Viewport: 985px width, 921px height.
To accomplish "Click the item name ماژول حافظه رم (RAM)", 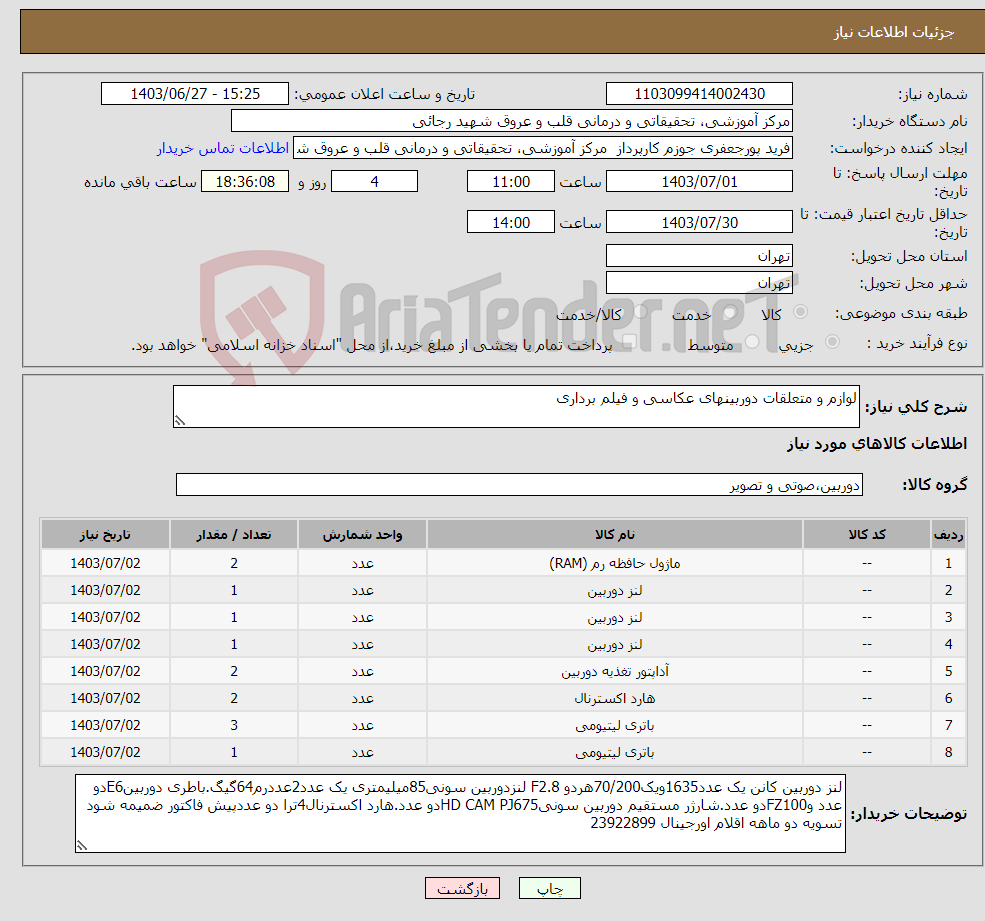I will pyautogui.click(x=614, y=564).
